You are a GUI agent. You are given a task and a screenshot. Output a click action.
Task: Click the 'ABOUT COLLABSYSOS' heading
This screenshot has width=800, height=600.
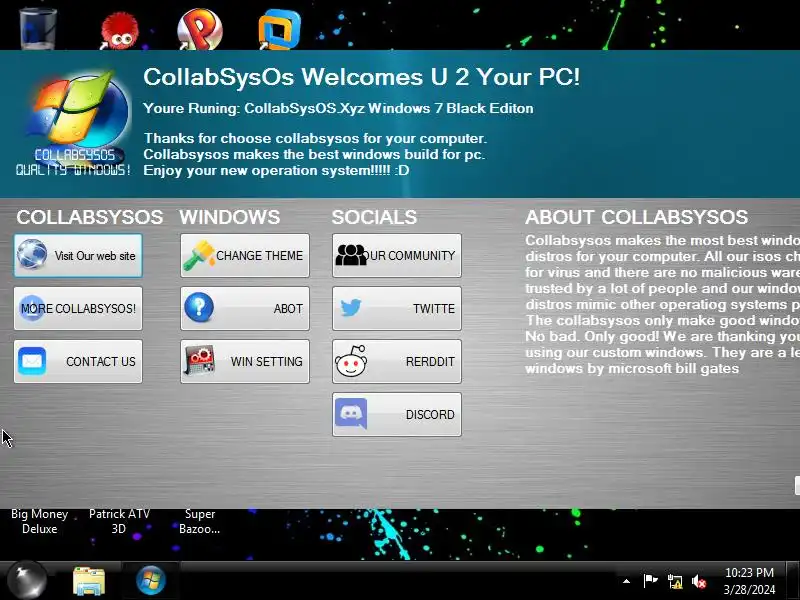pyautogui.click(x=636, y=217)
